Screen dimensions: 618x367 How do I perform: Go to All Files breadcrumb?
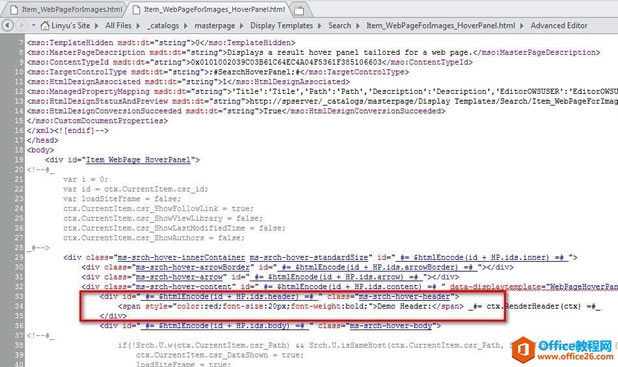pyautogui.click(x=118, y=26)
